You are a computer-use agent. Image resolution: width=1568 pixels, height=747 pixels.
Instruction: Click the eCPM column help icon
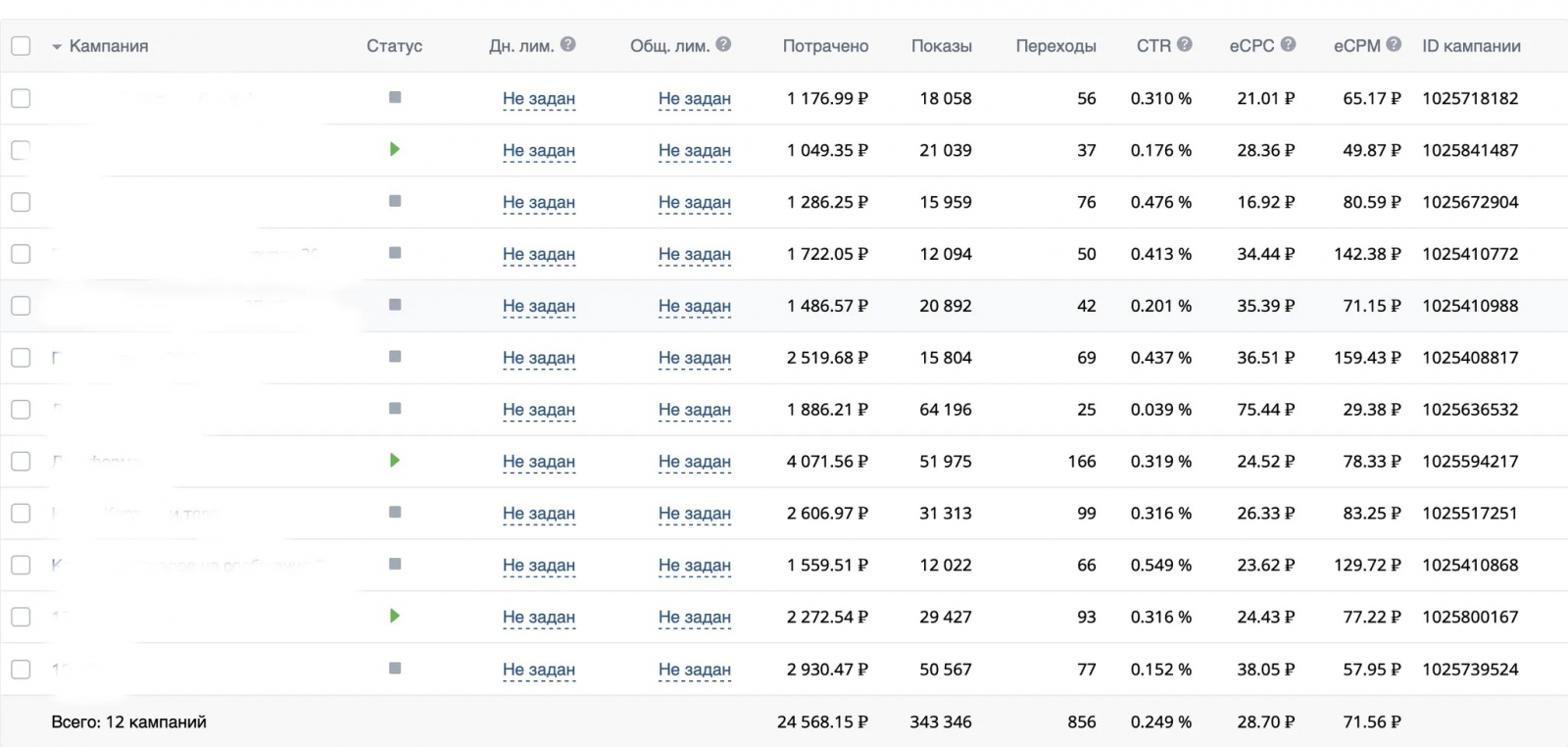(x=1394, y=44)
